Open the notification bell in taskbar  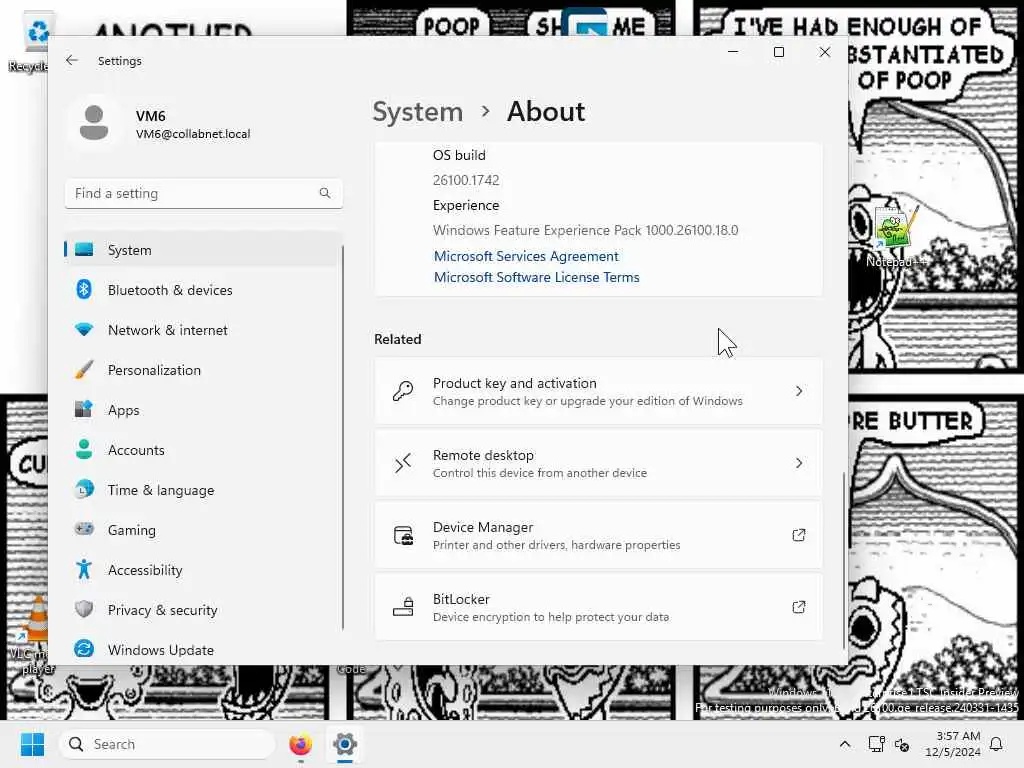tap(997, 744)
